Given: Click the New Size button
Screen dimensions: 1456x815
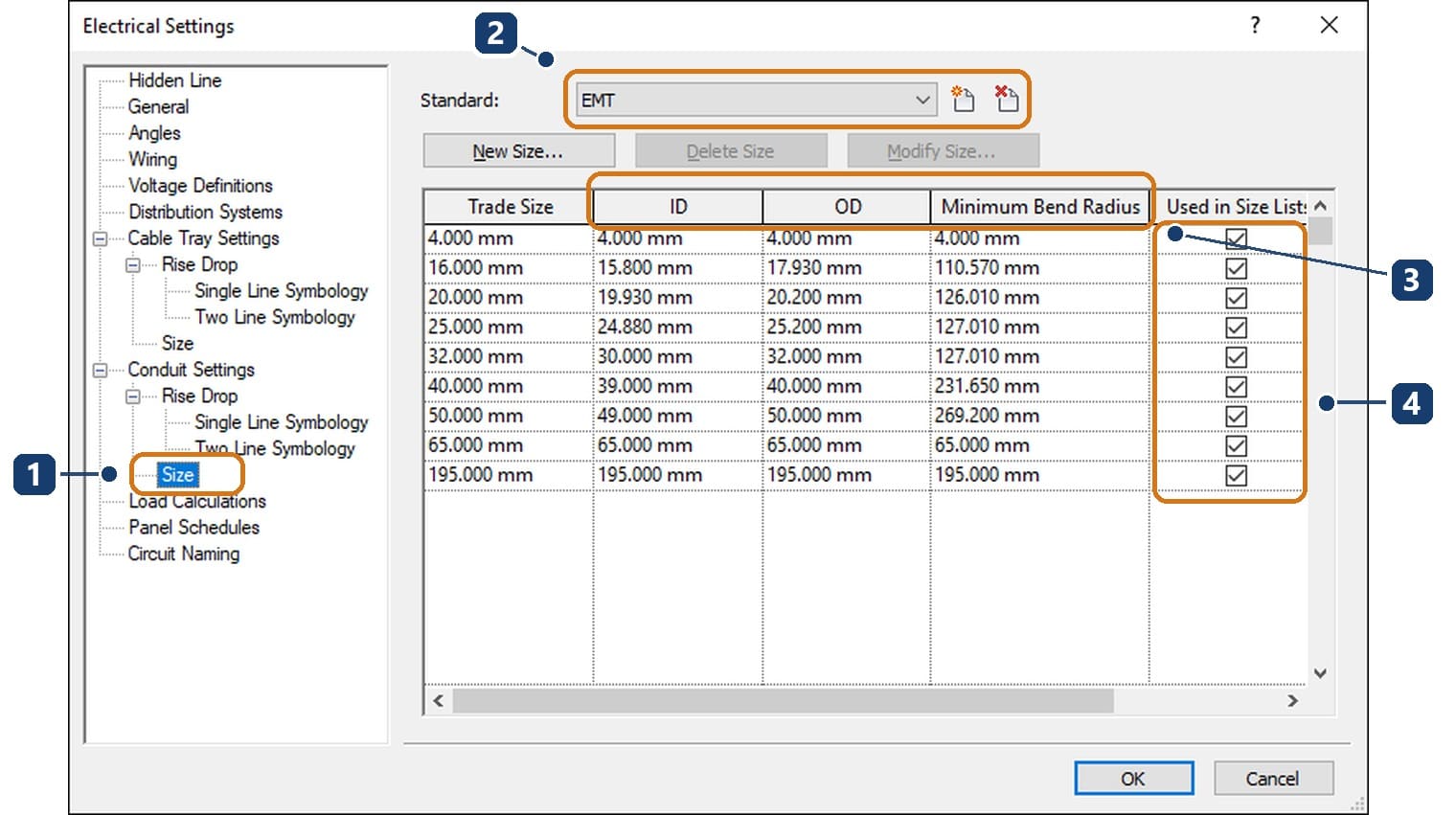Looking at the screenshot, I should pyautogui.click(x=518, y=151).
